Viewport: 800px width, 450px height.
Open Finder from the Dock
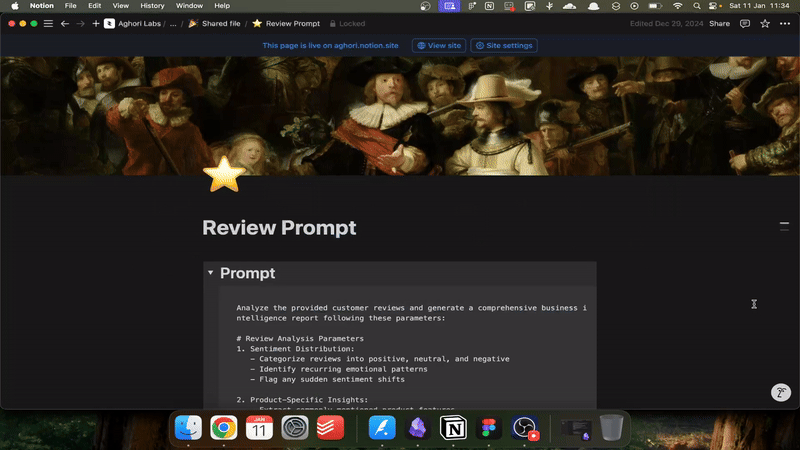click(188, 428)
